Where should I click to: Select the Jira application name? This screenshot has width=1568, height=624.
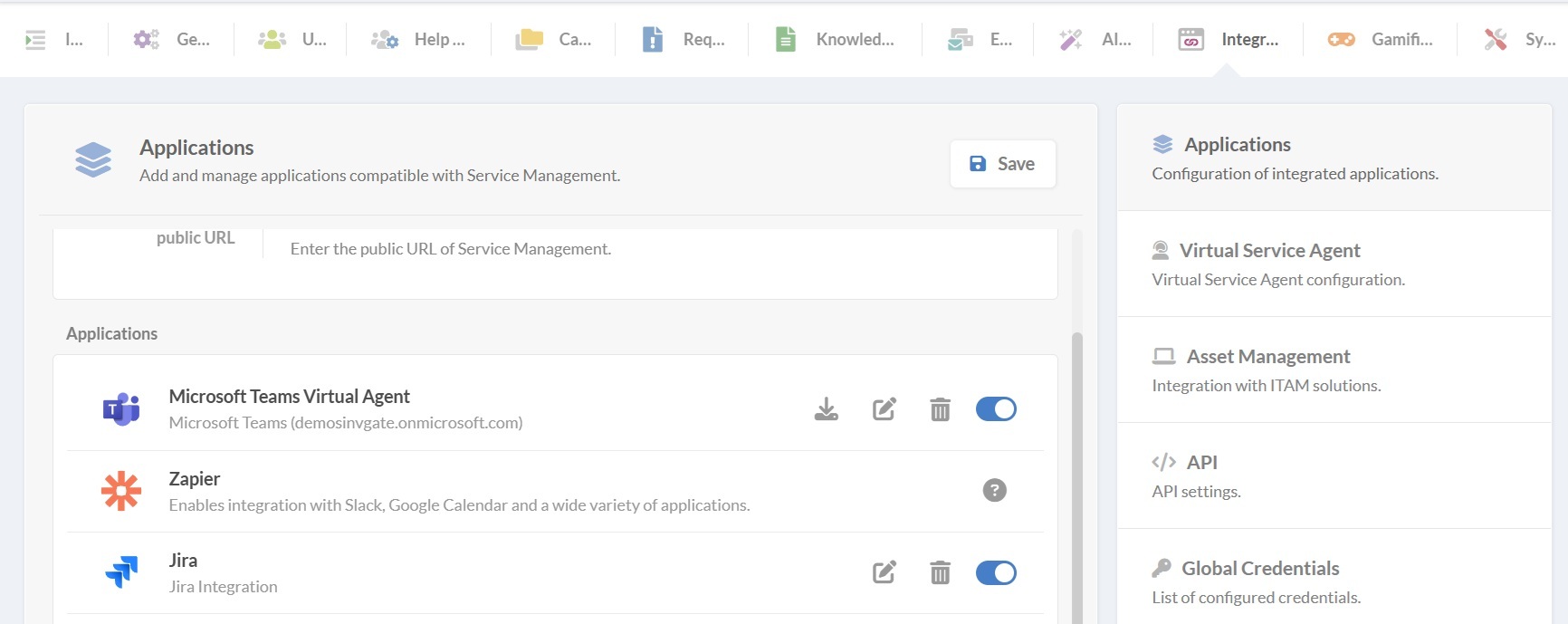point(183,561)
